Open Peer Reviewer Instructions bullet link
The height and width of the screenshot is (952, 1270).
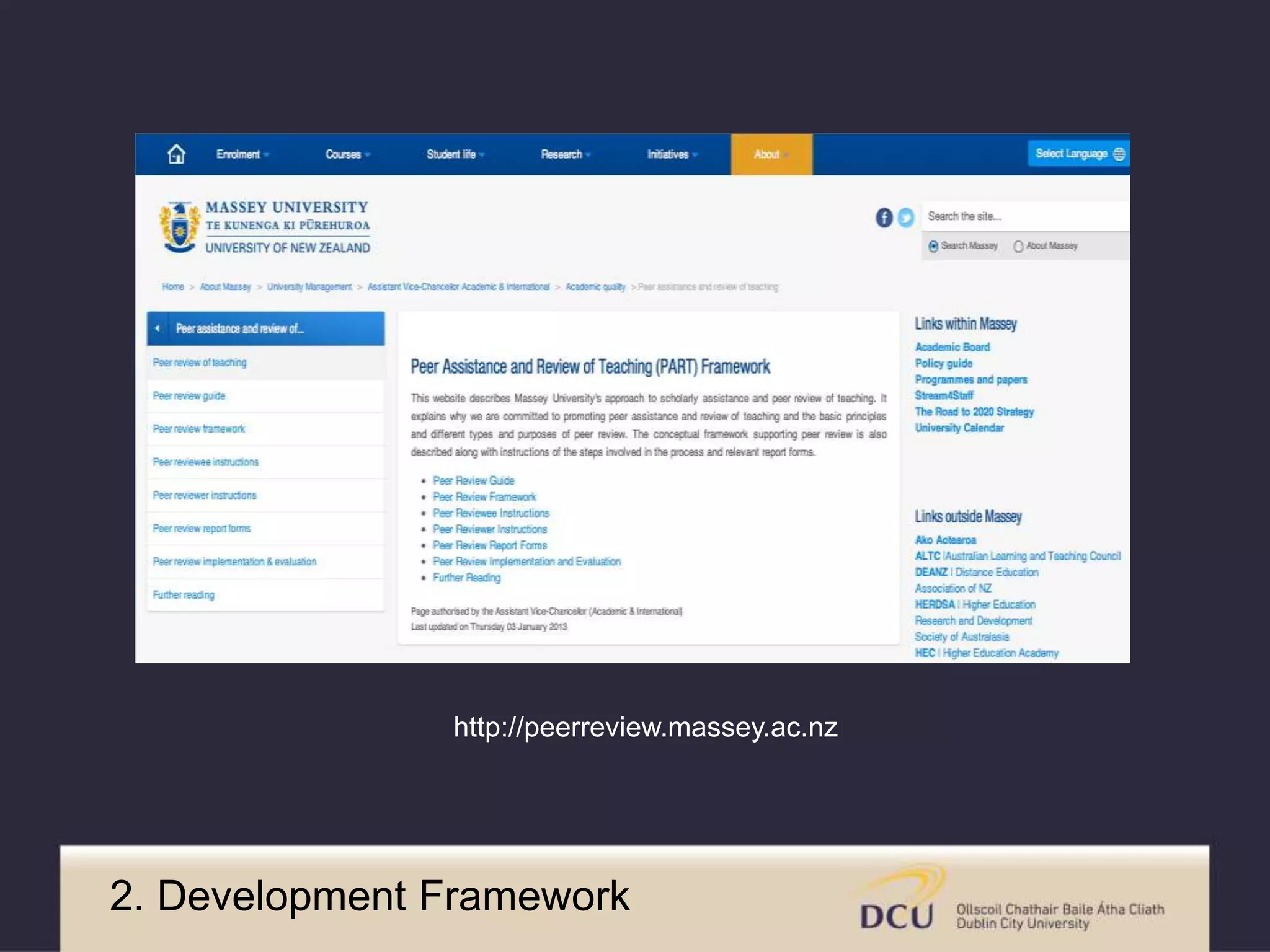click(490, 529)
